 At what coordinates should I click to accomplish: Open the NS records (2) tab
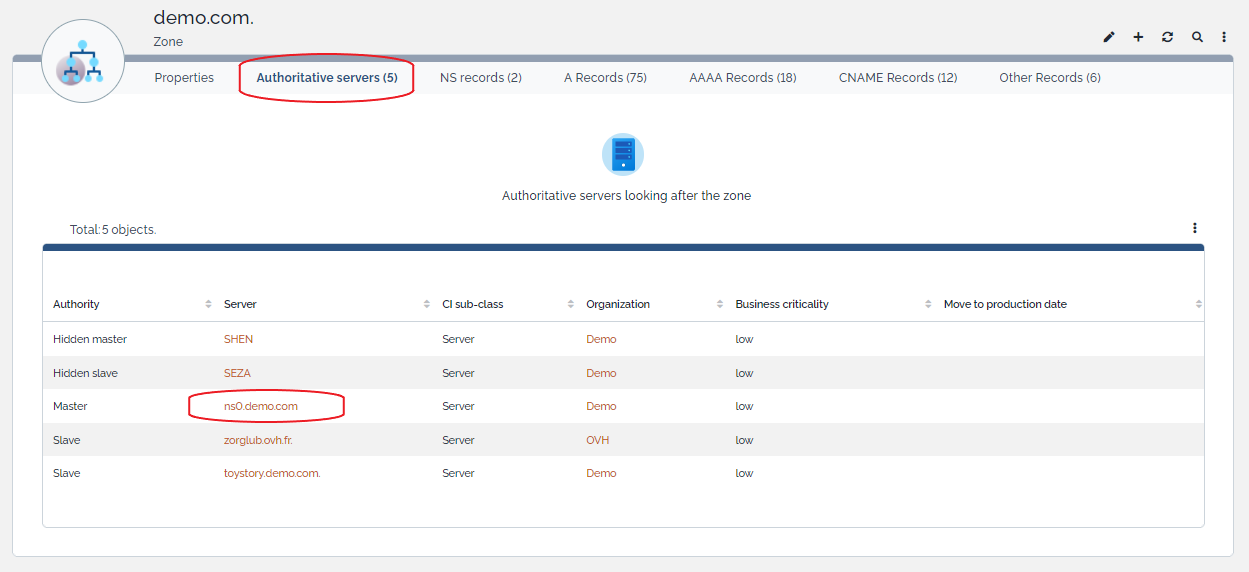480,78
